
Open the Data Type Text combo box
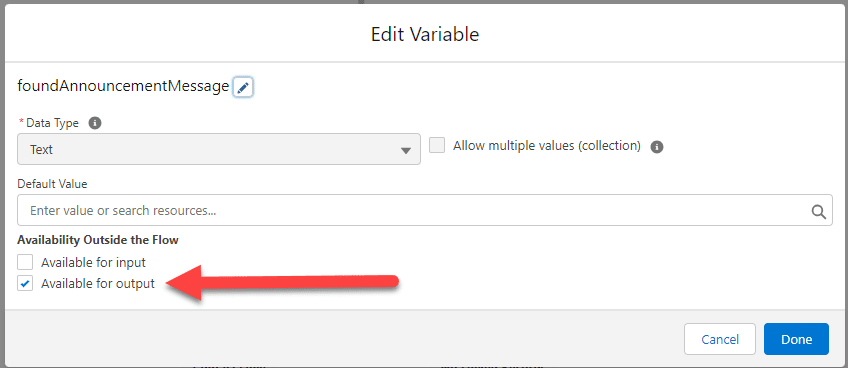pyautogui.click(x=219, y=149)
